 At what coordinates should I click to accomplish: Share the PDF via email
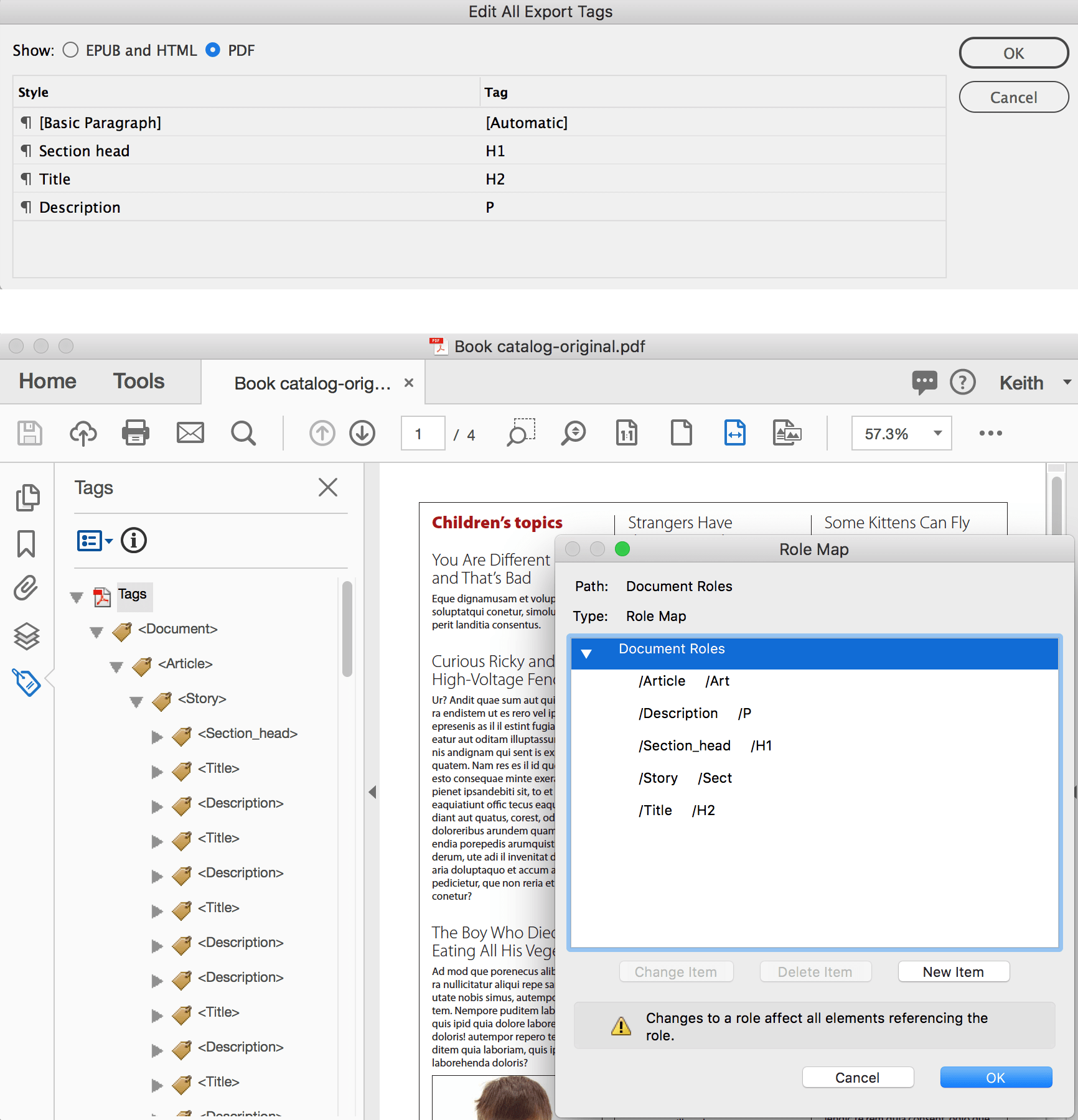[x=190, y=432]
